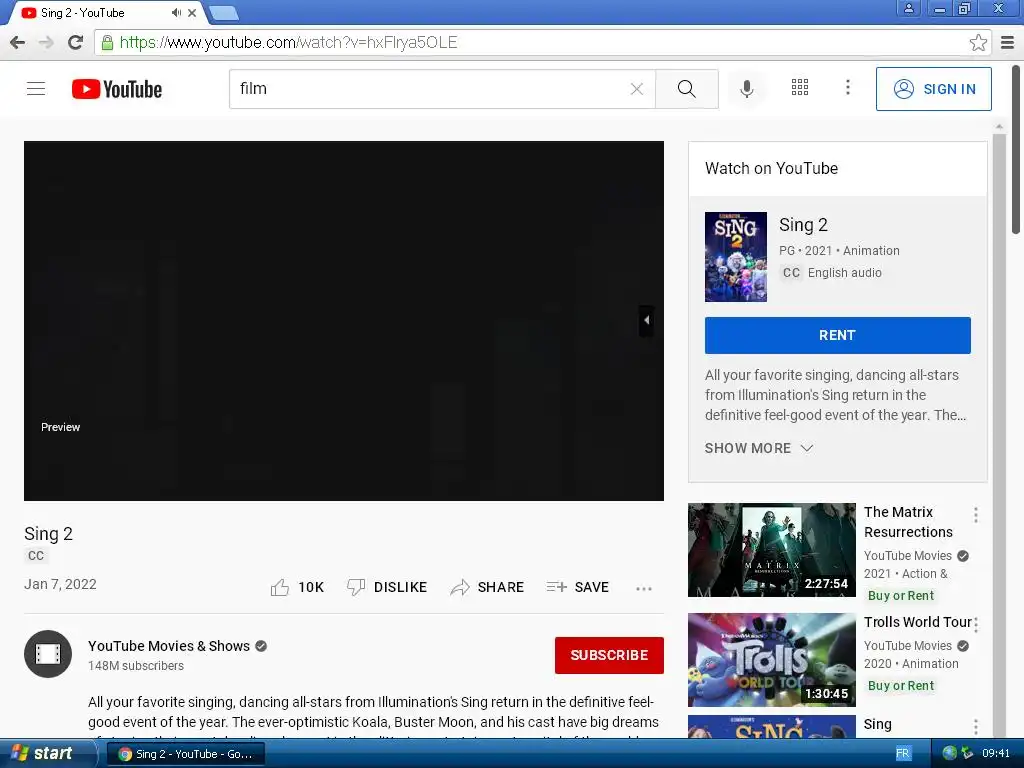Like the Sing 2 video
The image size is (1024, 768).
coord(297,587)
